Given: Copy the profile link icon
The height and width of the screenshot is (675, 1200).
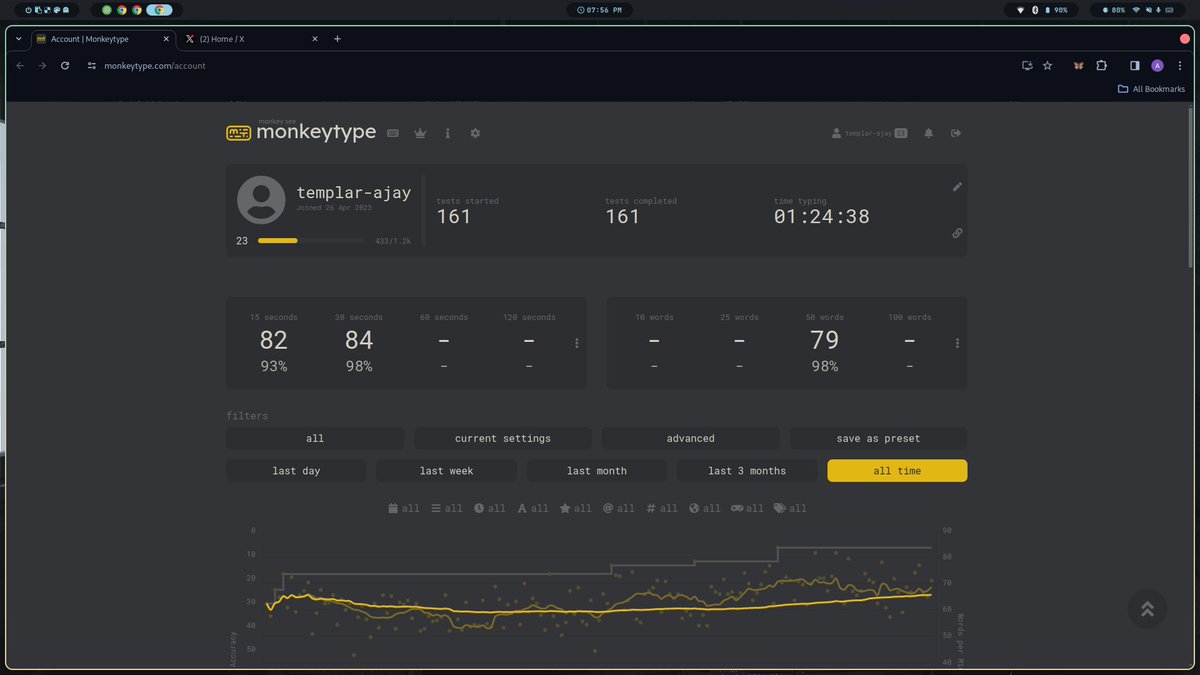Looking at the screenshot, I should [x=957, y=233].
